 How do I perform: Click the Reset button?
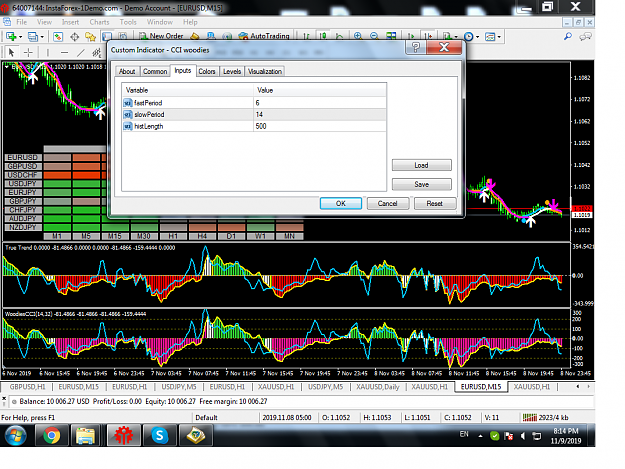click(434, 203)
